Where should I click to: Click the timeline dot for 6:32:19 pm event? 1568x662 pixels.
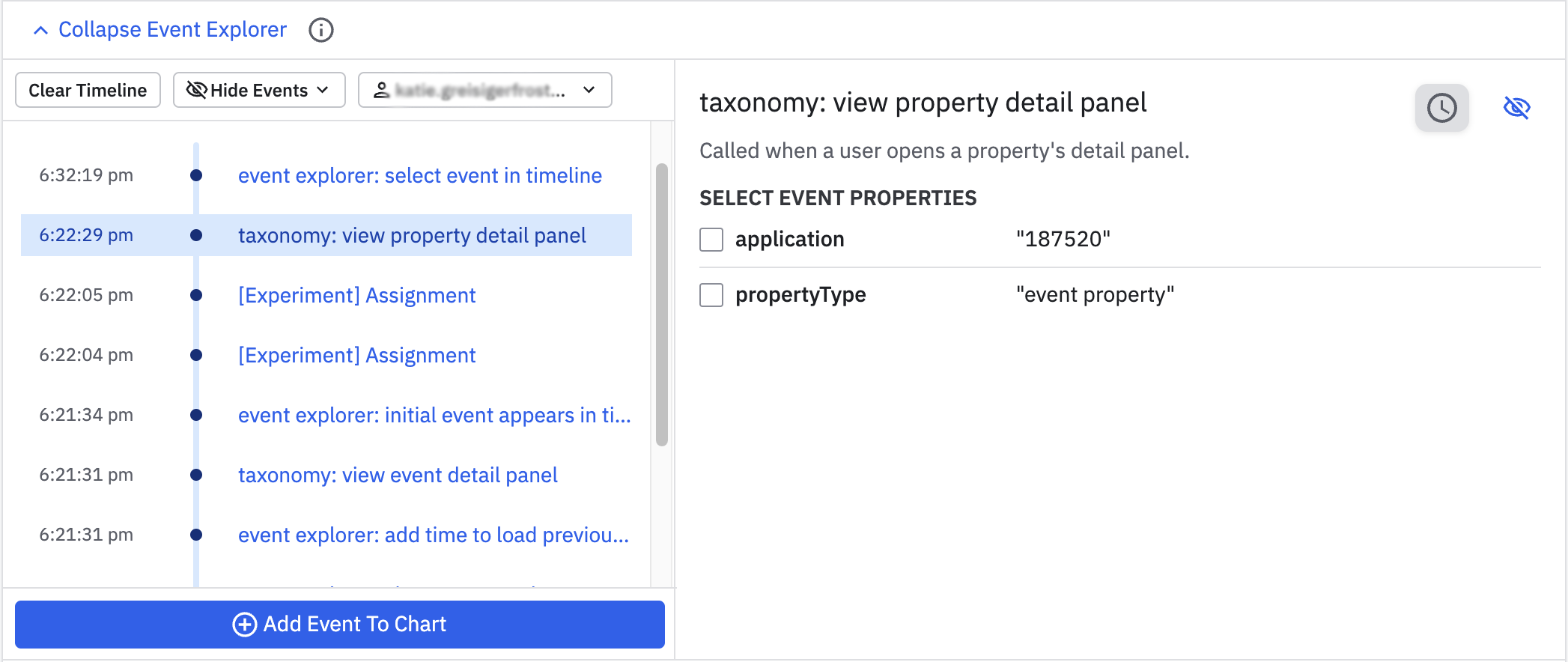196,175
